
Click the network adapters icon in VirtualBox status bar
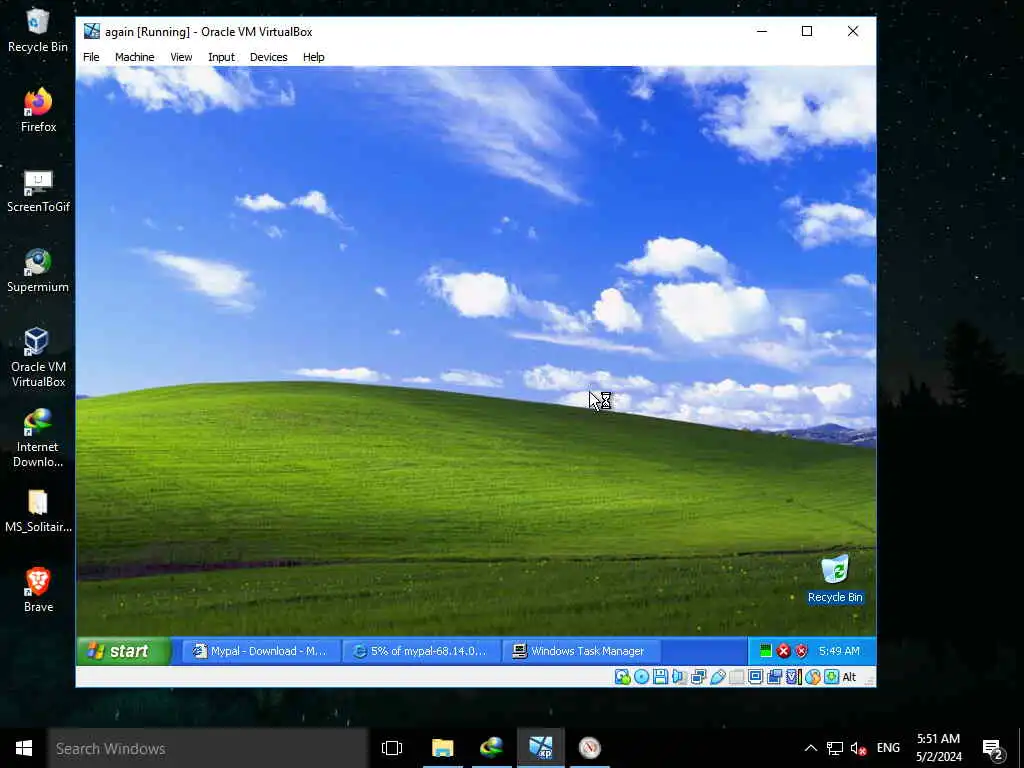point(698,677)
